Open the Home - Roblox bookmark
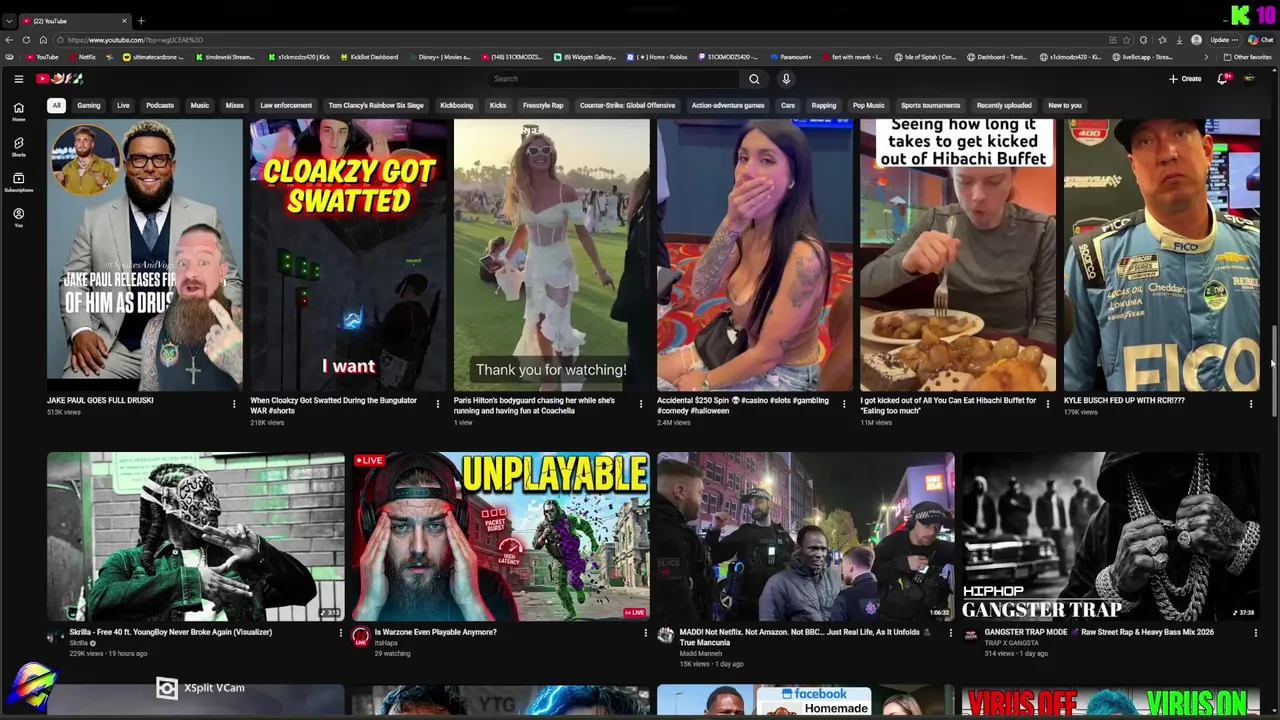Screen dimensions: 1280x720 point(657,57)
